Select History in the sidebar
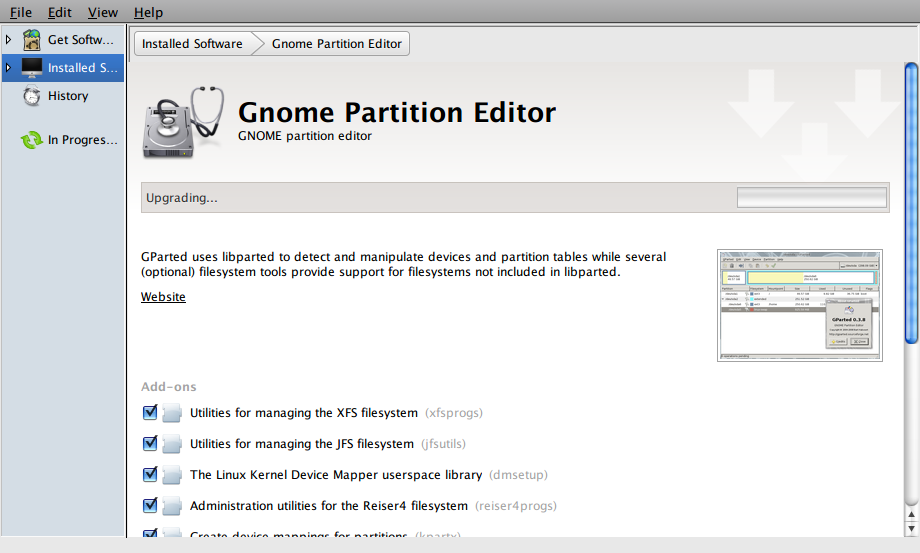The width and height of the screenshot is (920, 553). tap(63, 96)
